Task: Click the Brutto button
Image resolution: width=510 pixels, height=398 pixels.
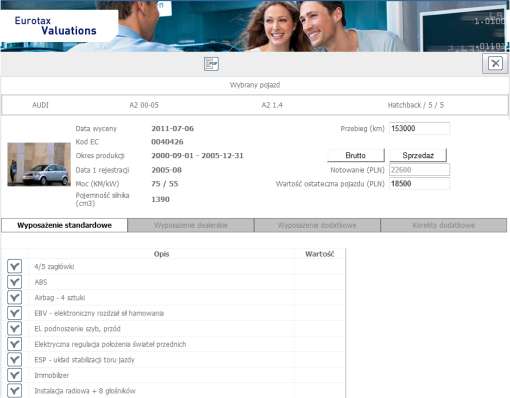Action: click(356, 155)
